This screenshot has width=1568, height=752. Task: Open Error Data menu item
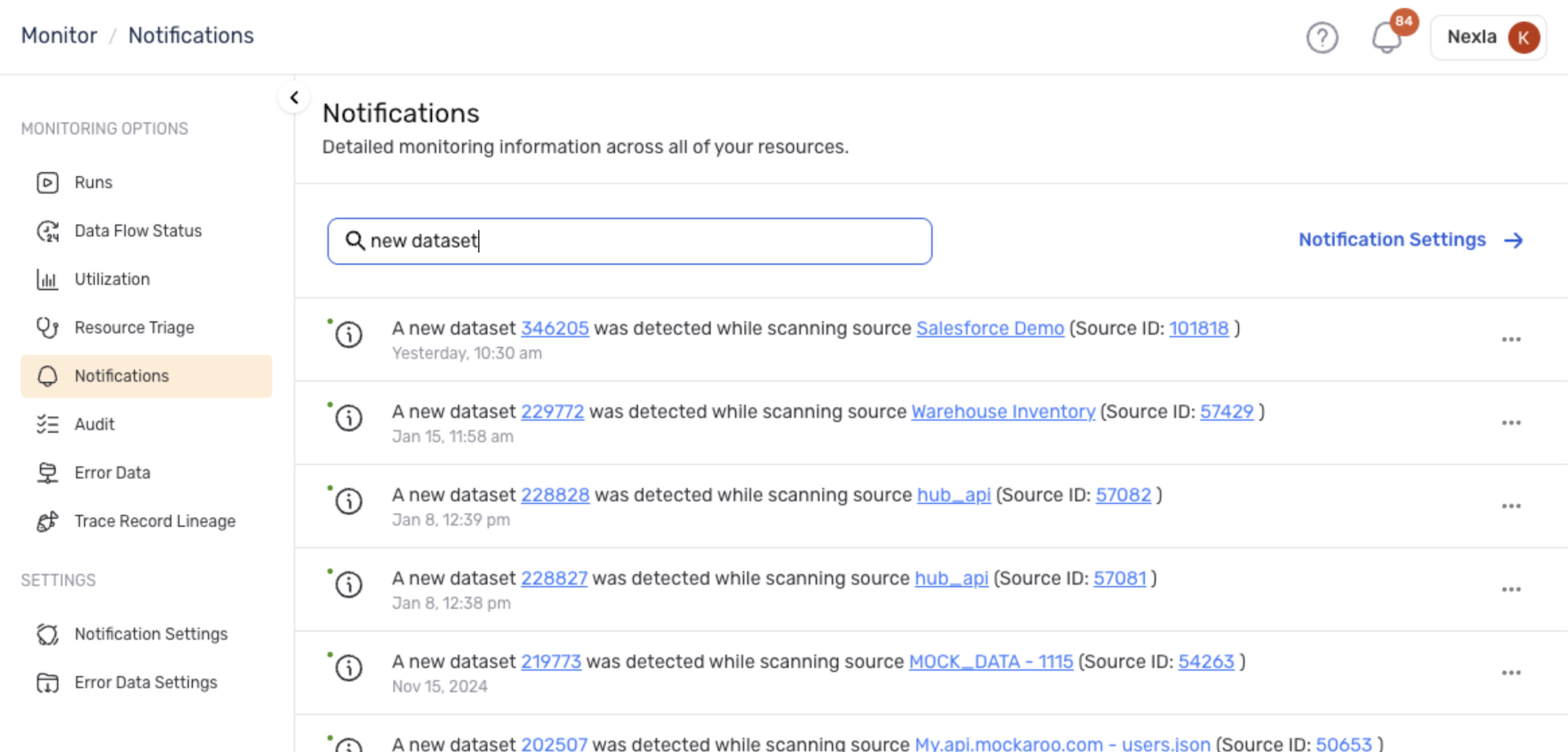[112, 473]
